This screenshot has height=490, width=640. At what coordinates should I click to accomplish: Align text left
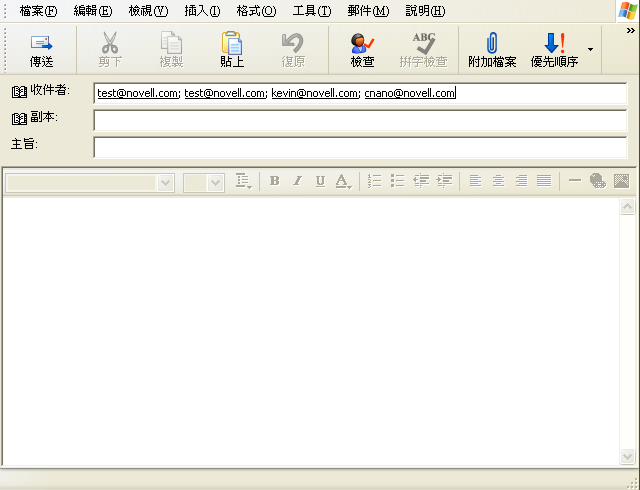[x=475, y=180]
